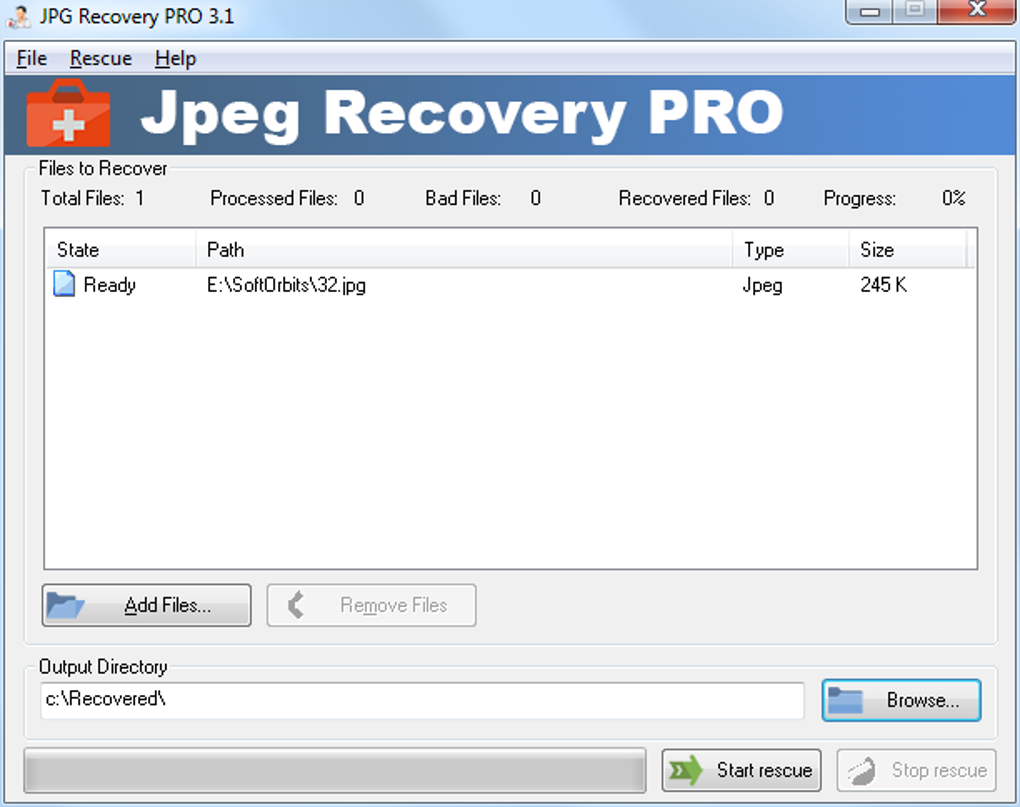Click the Total Files: 1 label
The height and width of the screenshot is (807, 1020).
click(x=92, y=198)
